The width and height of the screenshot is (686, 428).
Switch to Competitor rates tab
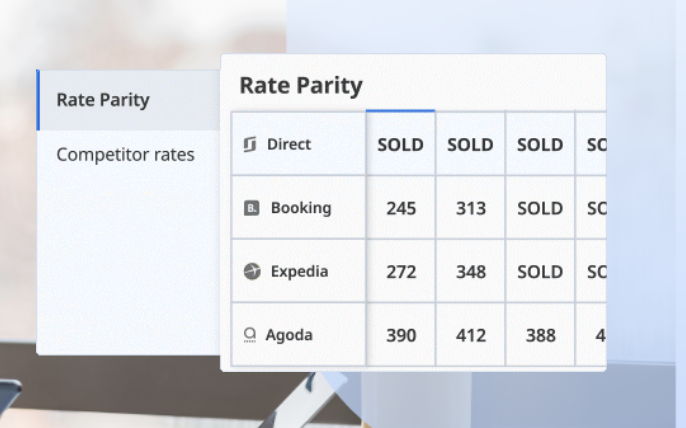[x=125, y=155]
